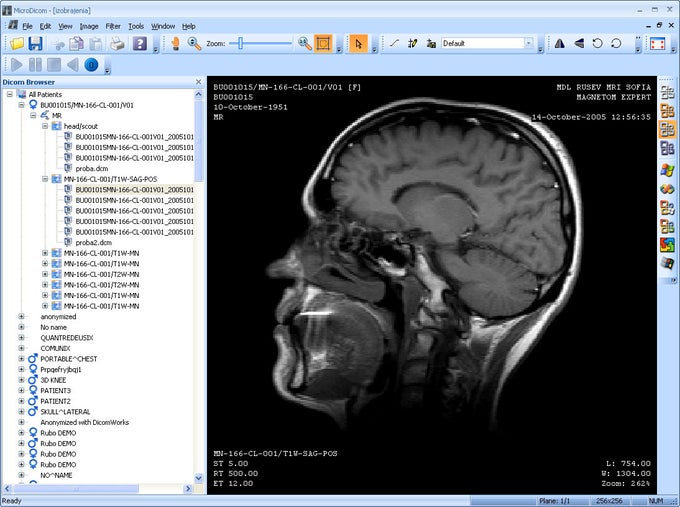Open the Filter menu
This screenshot has width=680, height=507.
(113, 25)
